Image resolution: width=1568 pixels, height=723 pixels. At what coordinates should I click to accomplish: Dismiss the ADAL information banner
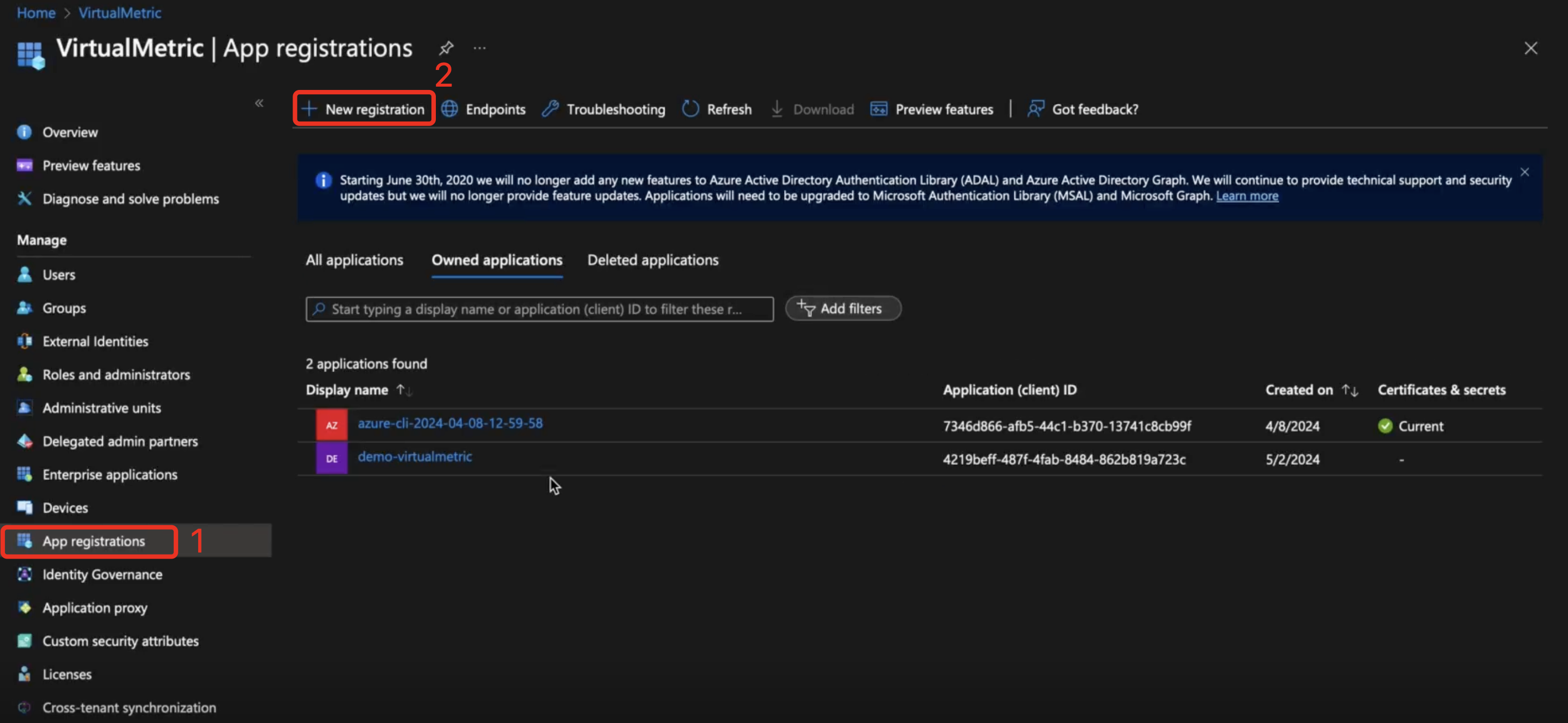click(1525, 172)
